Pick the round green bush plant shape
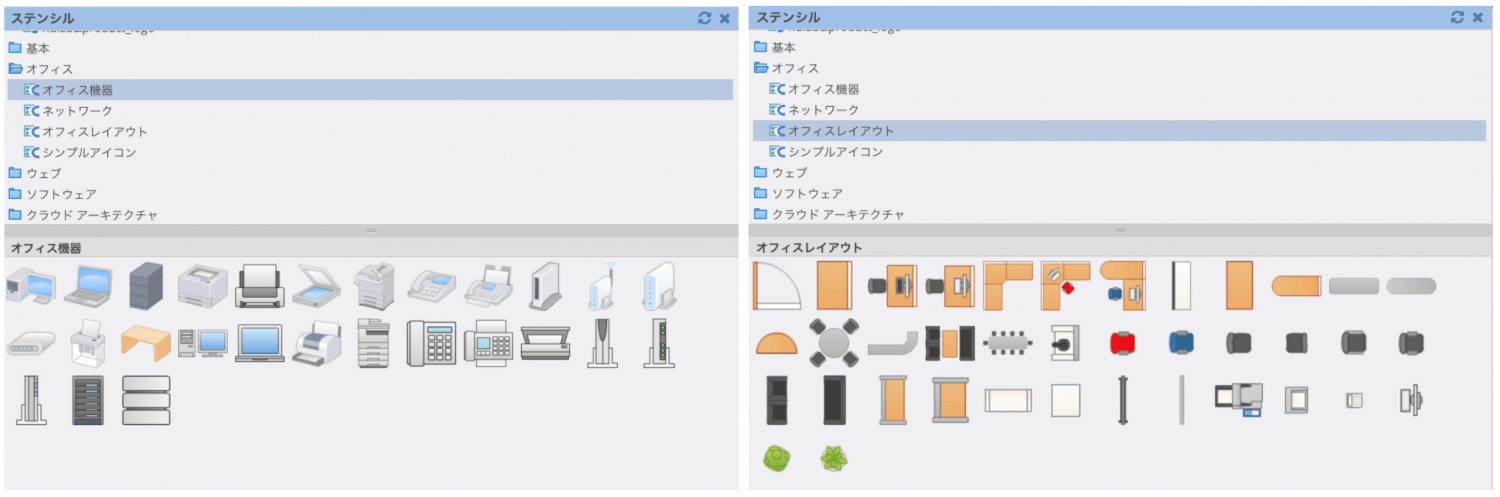The image size is (1500, 497). pos(776,458)
